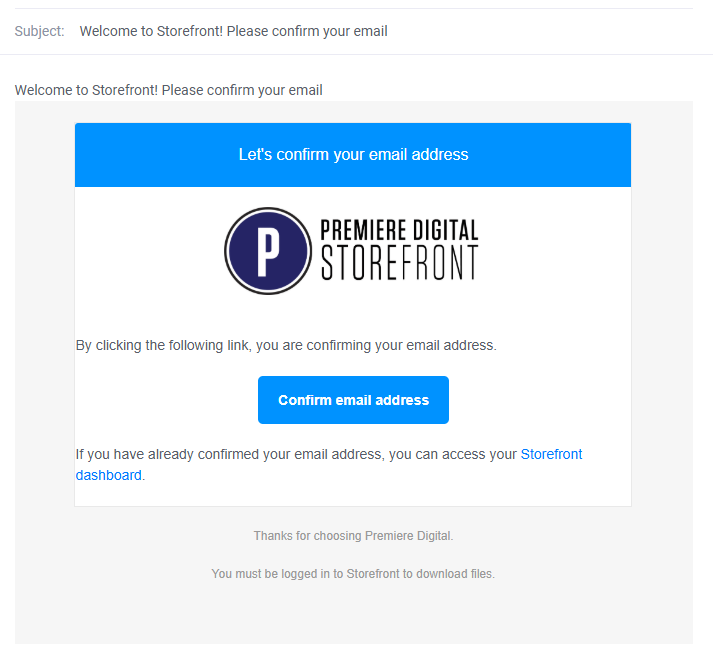This screenshot has width=713, height=659.
Task: Click the "Subject:" label
Action: 40,31
